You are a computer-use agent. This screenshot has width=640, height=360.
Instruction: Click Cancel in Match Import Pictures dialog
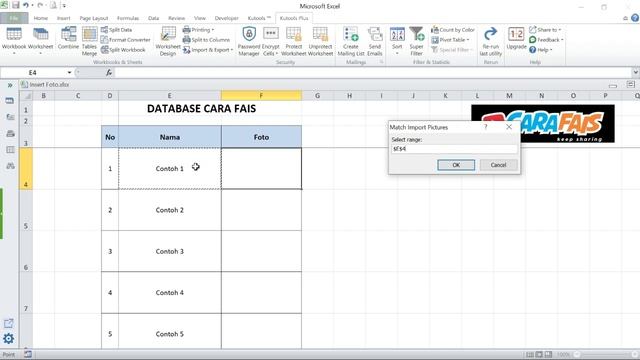pyautogui.click(x=498, y=165)
